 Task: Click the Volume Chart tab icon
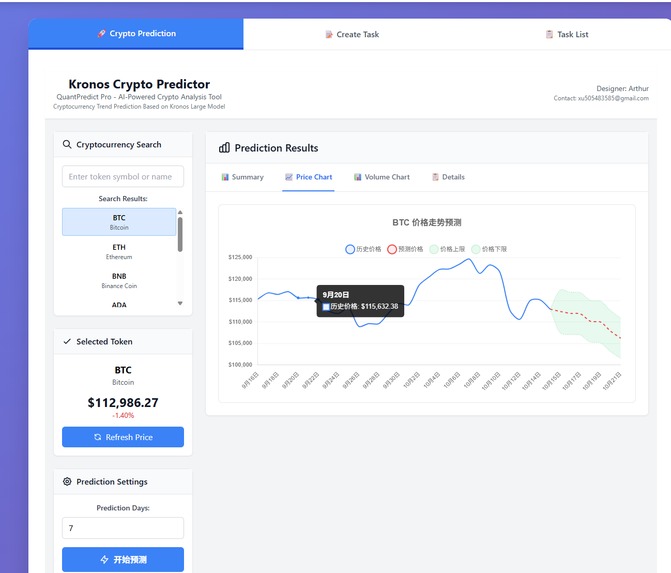(358, 177)
